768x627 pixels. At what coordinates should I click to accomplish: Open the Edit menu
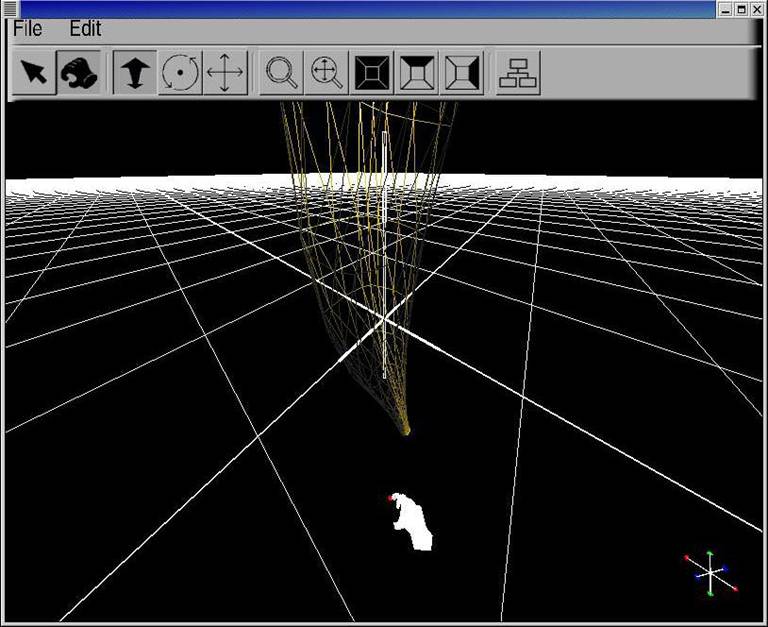click(85, 29)
